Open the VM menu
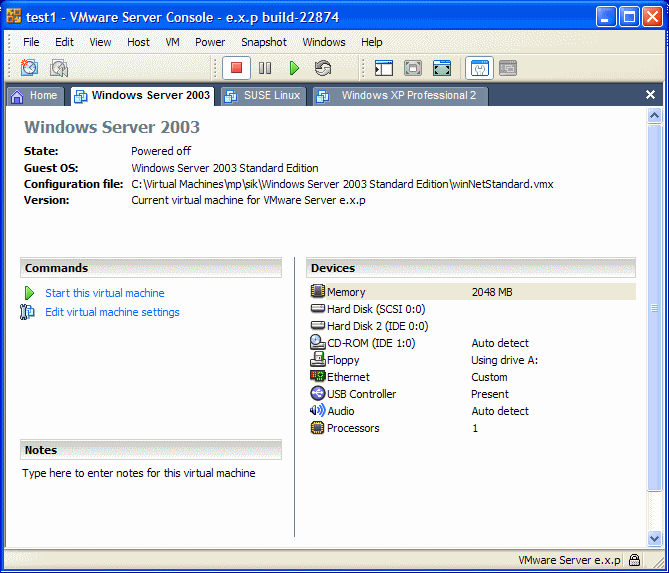Screen dimensions: 669x573 pos(172,42)
